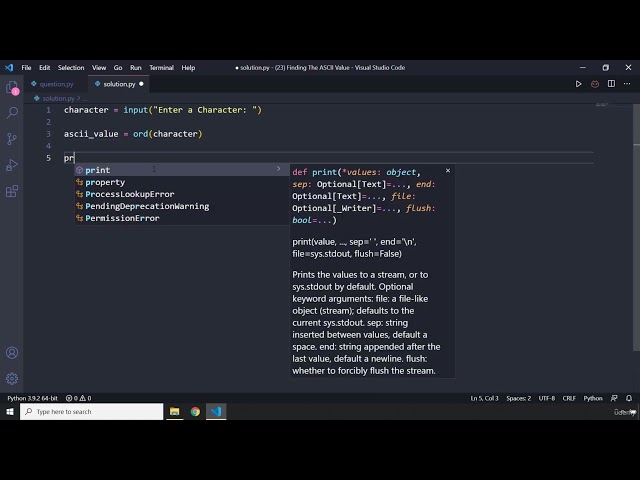Close the print documentation popup

tap(447, 171)
